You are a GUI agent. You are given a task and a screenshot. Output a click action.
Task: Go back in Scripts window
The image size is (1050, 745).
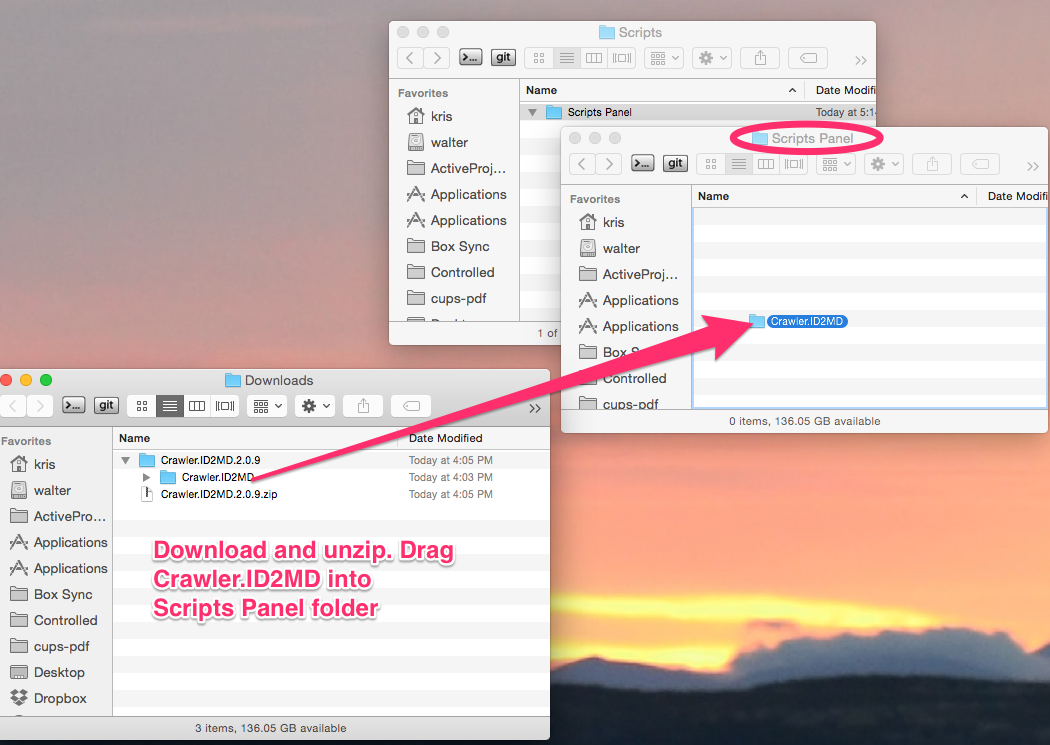[x=410, y=58]
